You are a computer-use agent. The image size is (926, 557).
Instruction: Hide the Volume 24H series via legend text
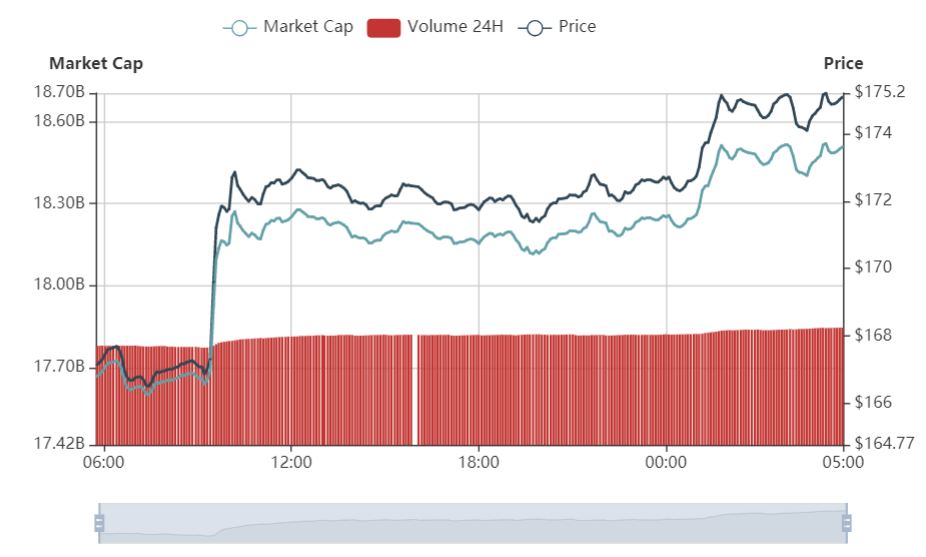455,27
